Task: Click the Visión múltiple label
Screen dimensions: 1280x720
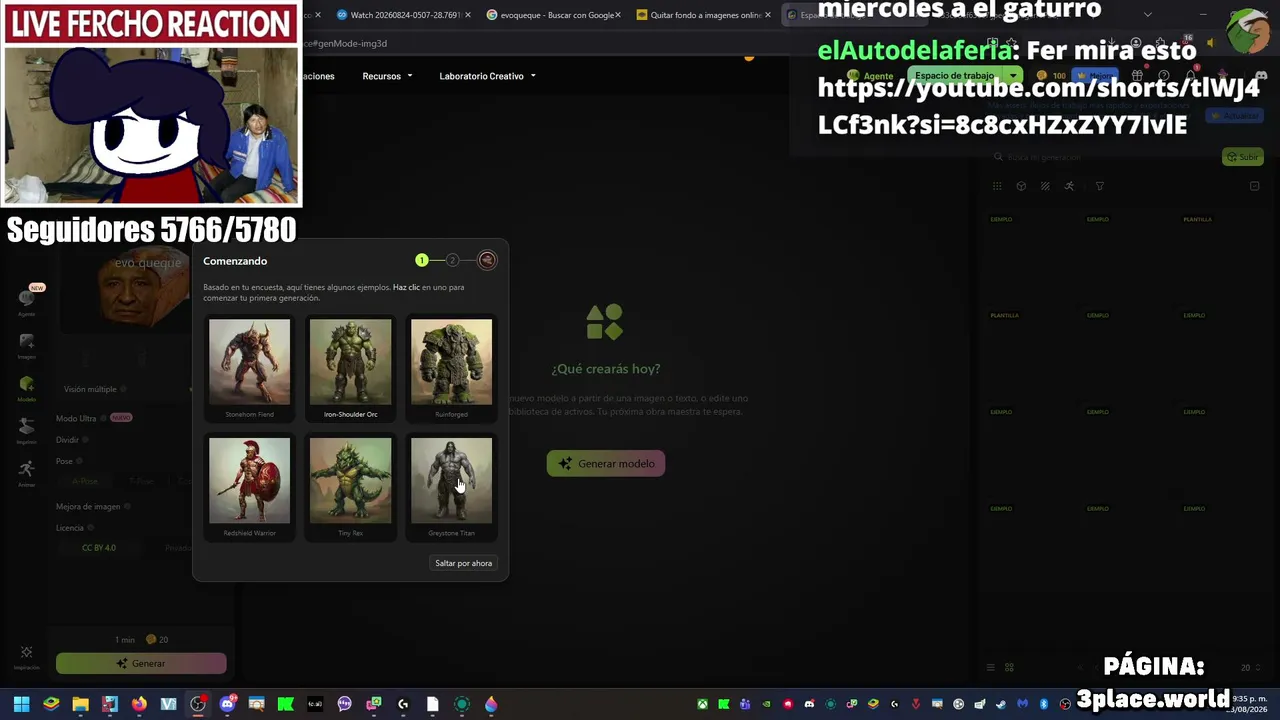Action: (x=90, y=389)
